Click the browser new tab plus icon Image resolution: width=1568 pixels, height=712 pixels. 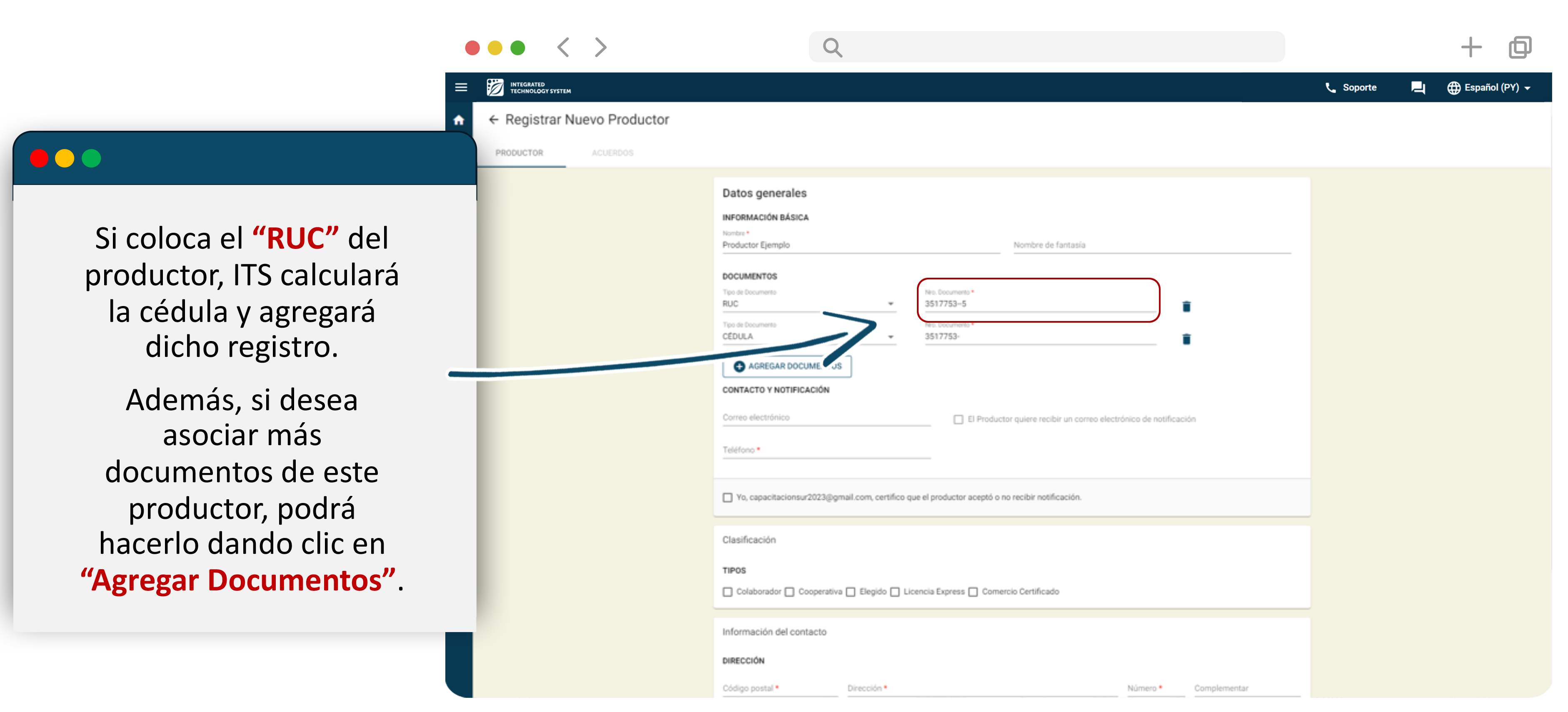point(1471,47)
